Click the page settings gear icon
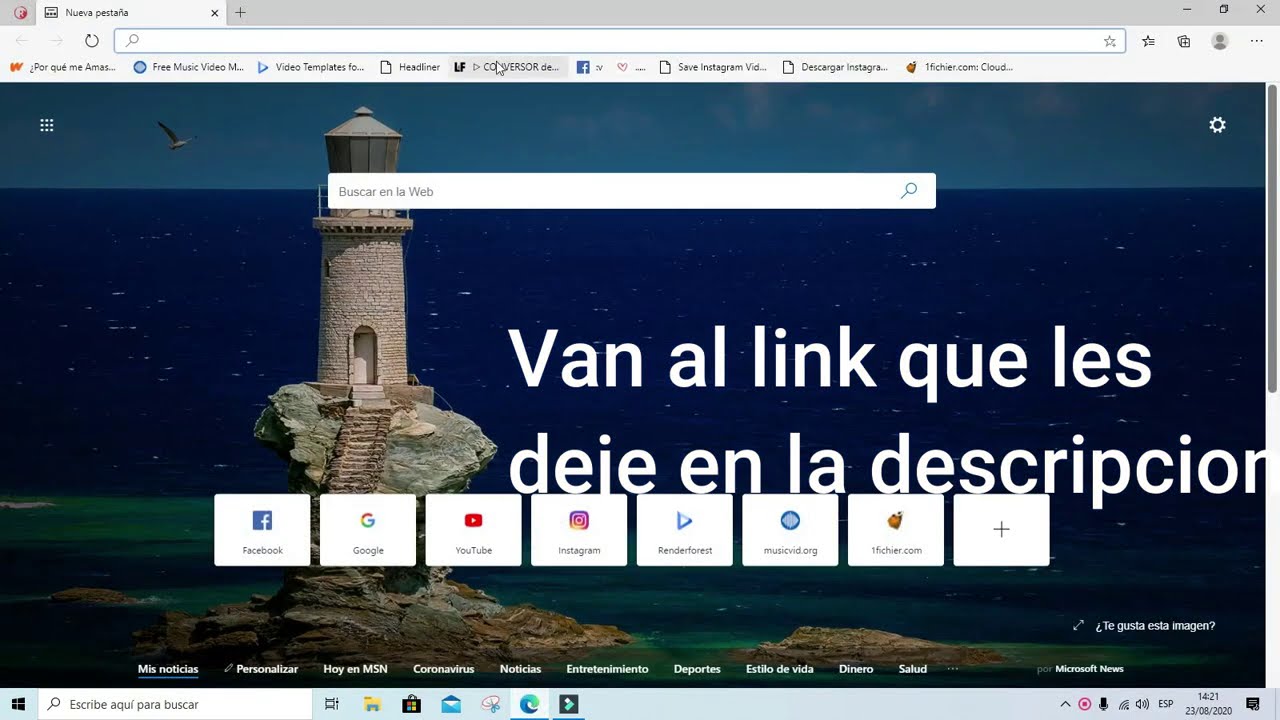1280x720 pixels. [1217, 125]
